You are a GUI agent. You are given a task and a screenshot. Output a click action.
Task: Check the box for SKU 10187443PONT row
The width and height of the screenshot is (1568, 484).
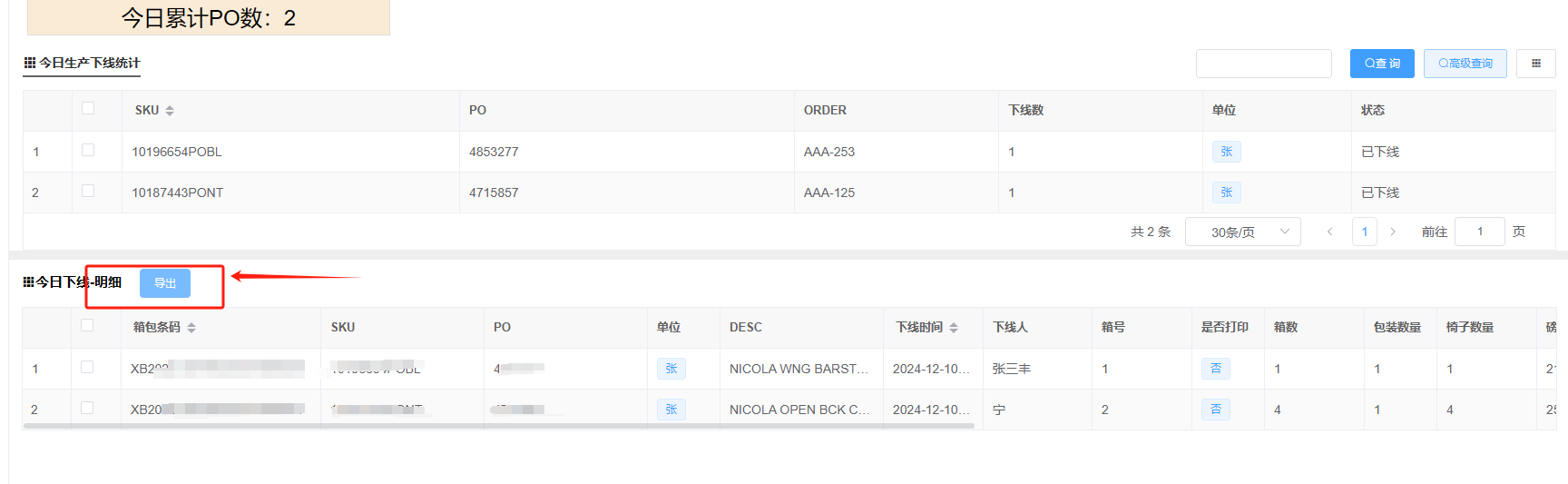[88, 191]
